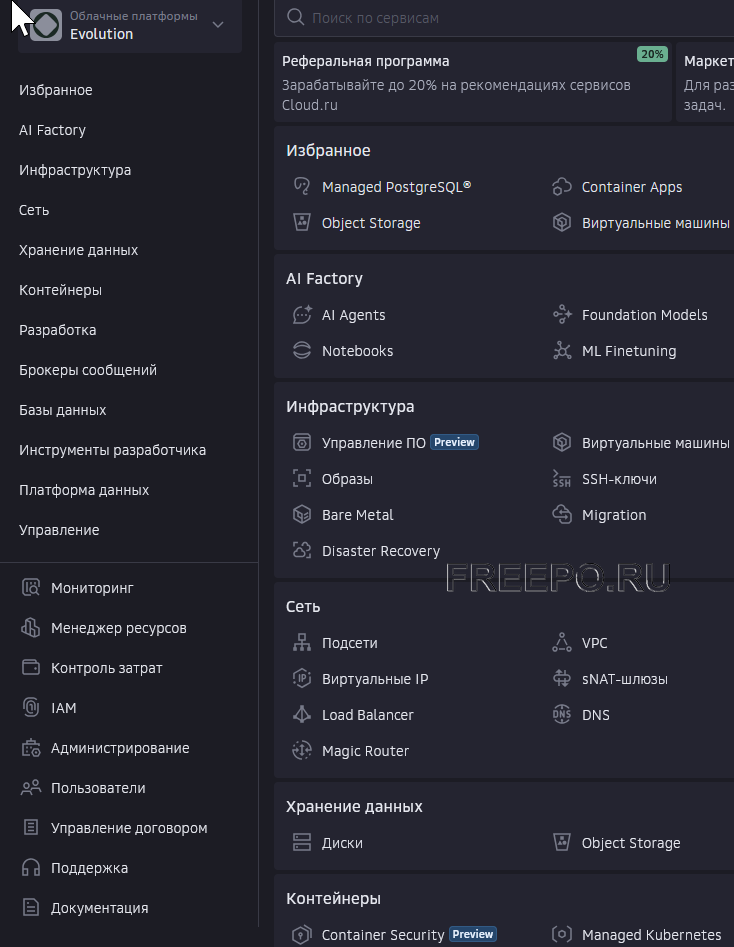Image resolution: width=734 pixels, height=947 pixels.
Task: Click the Поддержка headset icon
Action: pos(31,868)
